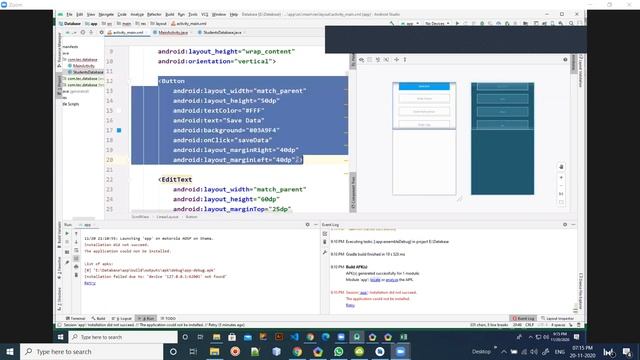640x360 pixels.
Task: Click Event Log settings gear icon
Action: [565, 225]
